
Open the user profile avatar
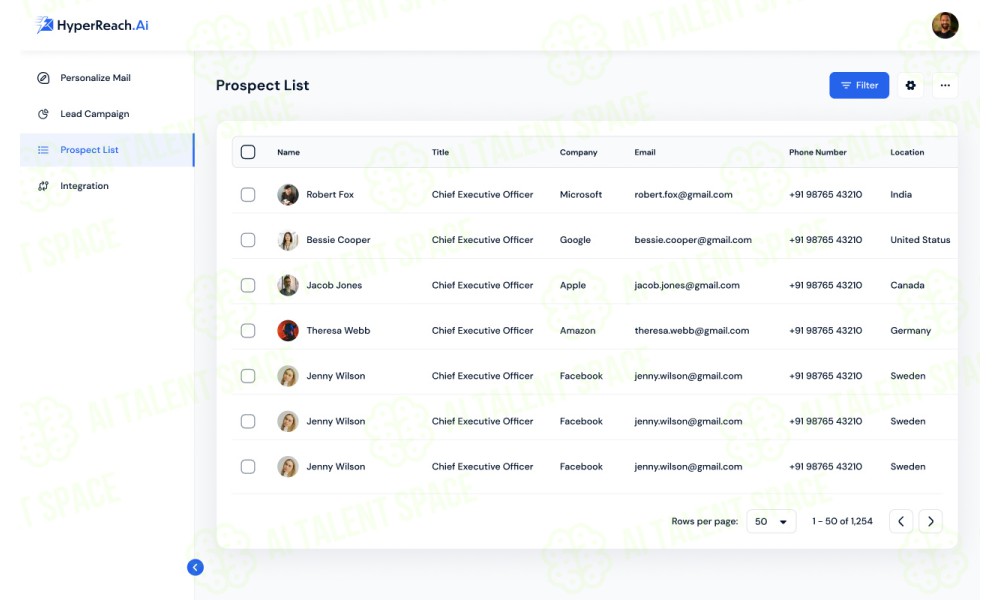[945, 26]
